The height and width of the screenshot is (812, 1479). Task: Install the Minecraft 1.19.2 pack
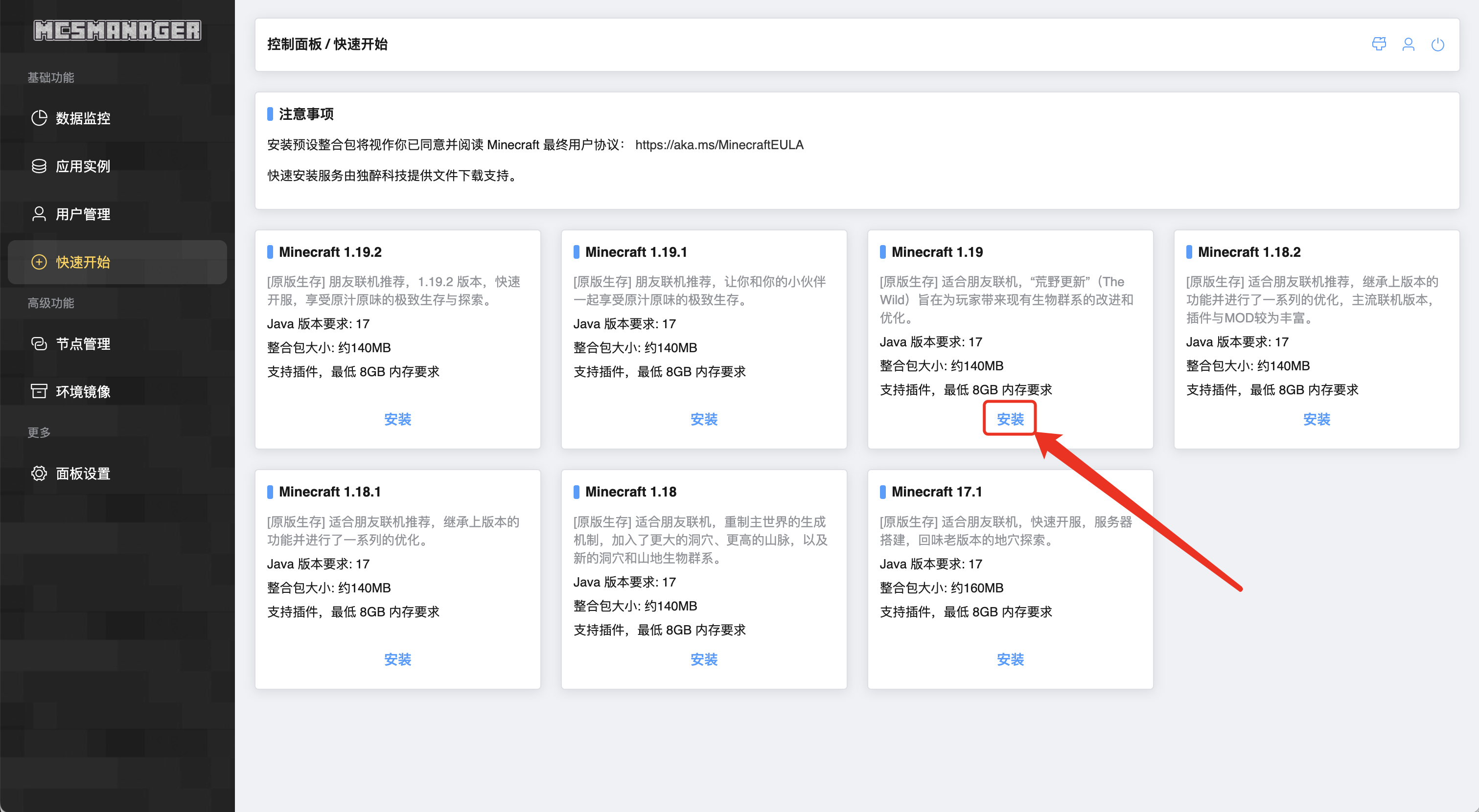point(398,419)
